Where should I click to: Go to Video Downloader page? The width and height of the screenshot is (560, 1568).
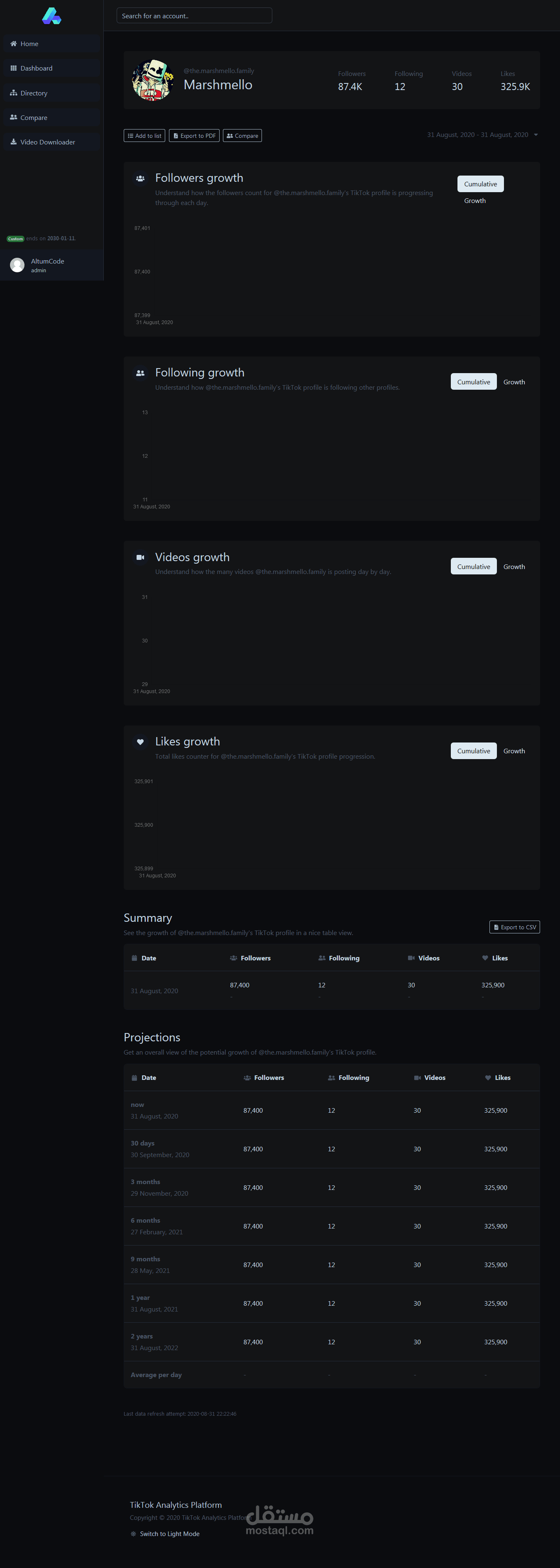[x=47, y=142]
